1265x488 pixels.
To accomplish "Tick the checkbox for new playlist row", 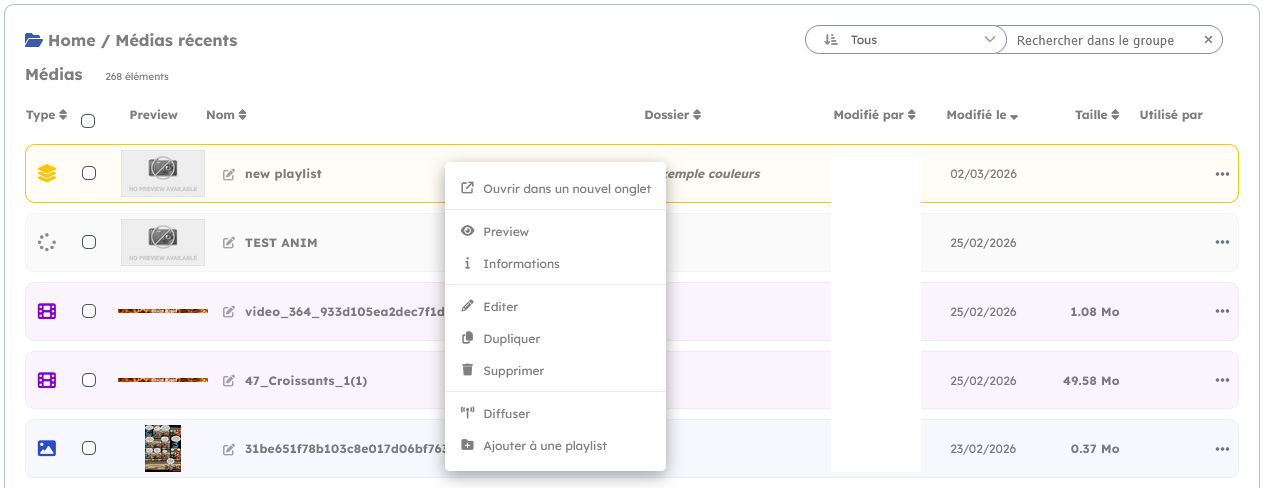I will pos(89,174).
